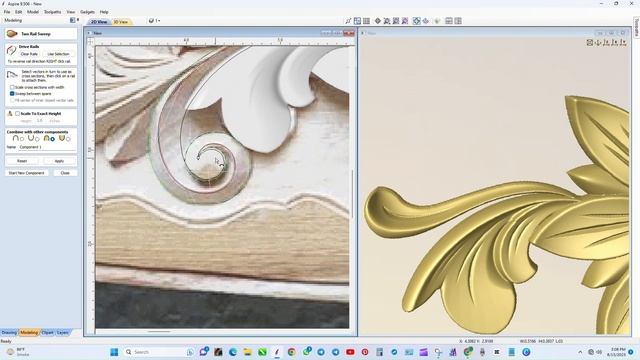Select the Subtract combine mode radio
The width and height of the screenshot is (640, 360).
[x=37, y=139]
